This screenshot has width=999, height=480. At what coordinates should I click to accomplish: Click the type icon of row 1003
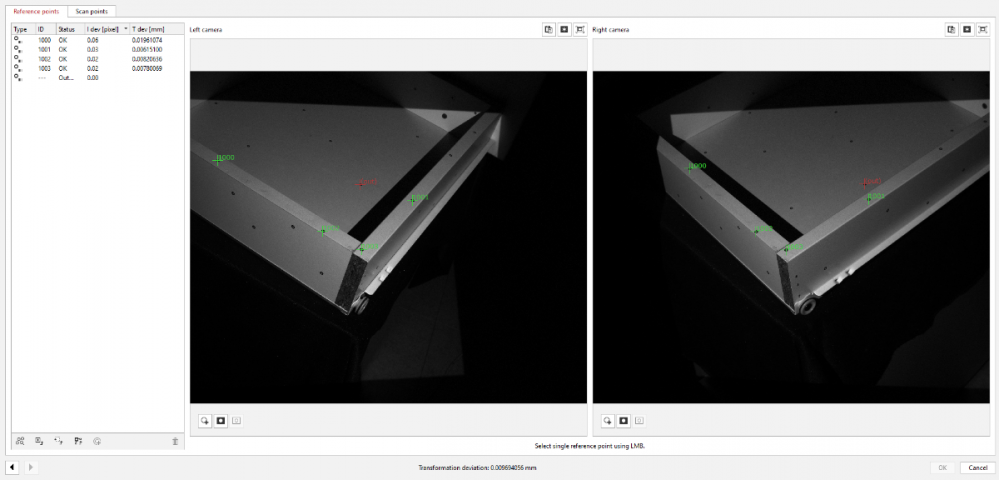click(18, 68)
